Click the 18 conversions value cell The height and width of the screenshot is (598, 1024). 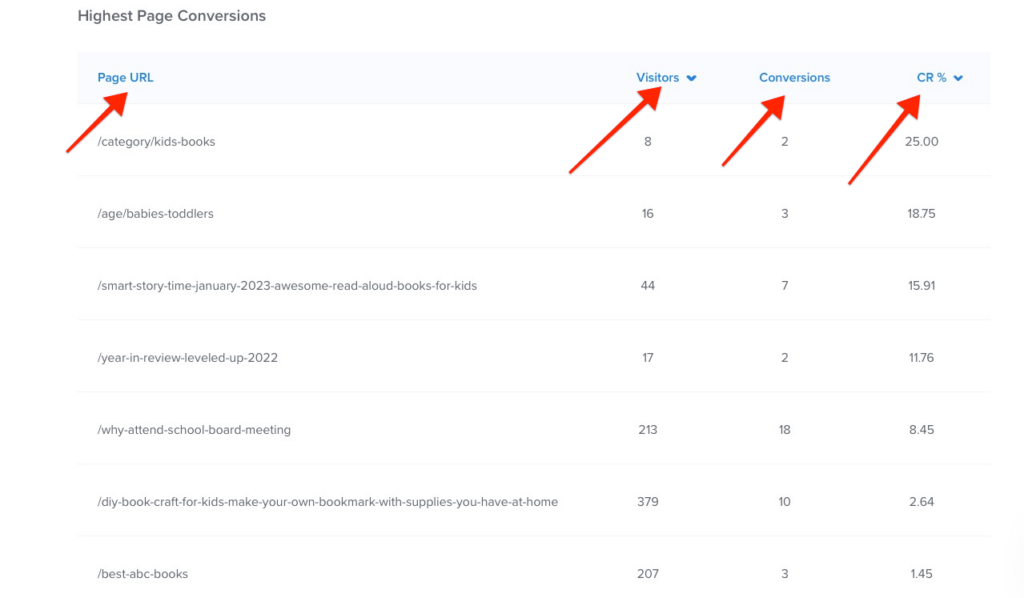coord(784,429)
